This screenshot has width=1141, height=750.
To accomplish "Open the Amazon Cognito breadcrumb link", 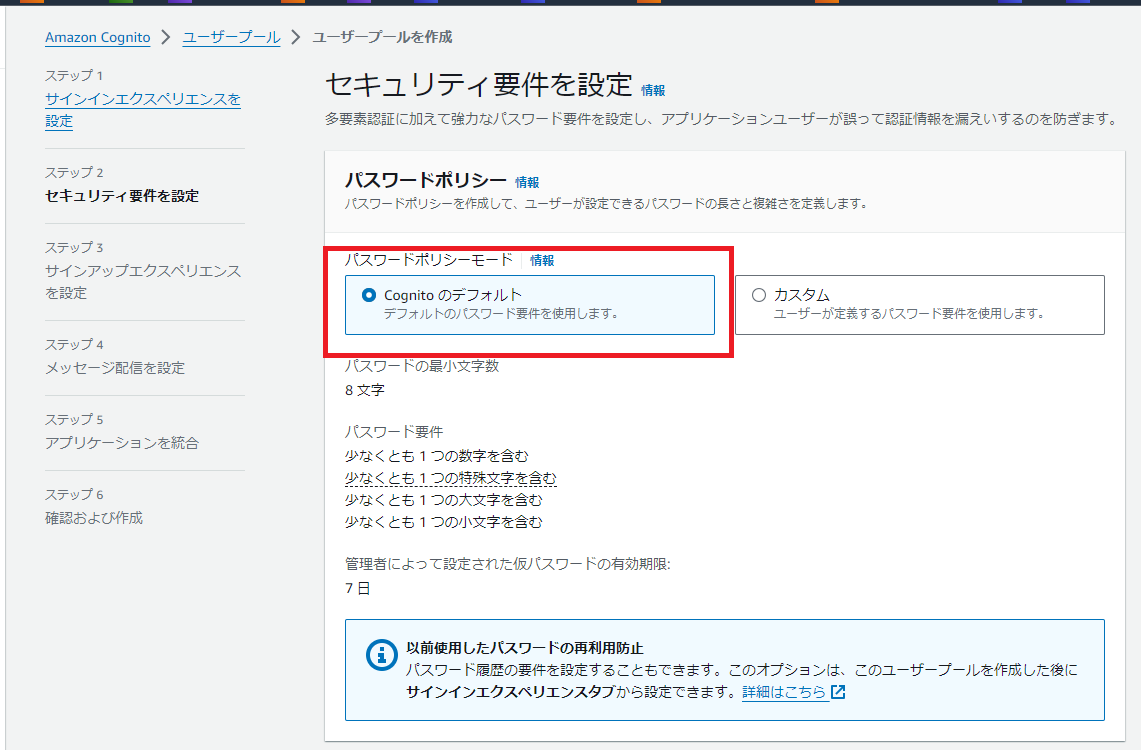I will pyautogui.click(x=98, y=37).
